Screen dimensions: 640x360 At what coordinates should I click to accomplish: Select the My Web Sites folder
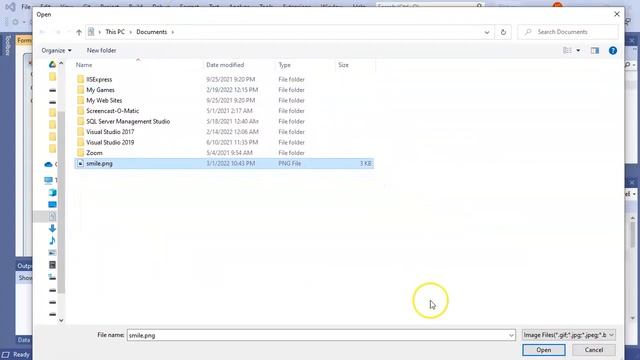click(104, 100)
